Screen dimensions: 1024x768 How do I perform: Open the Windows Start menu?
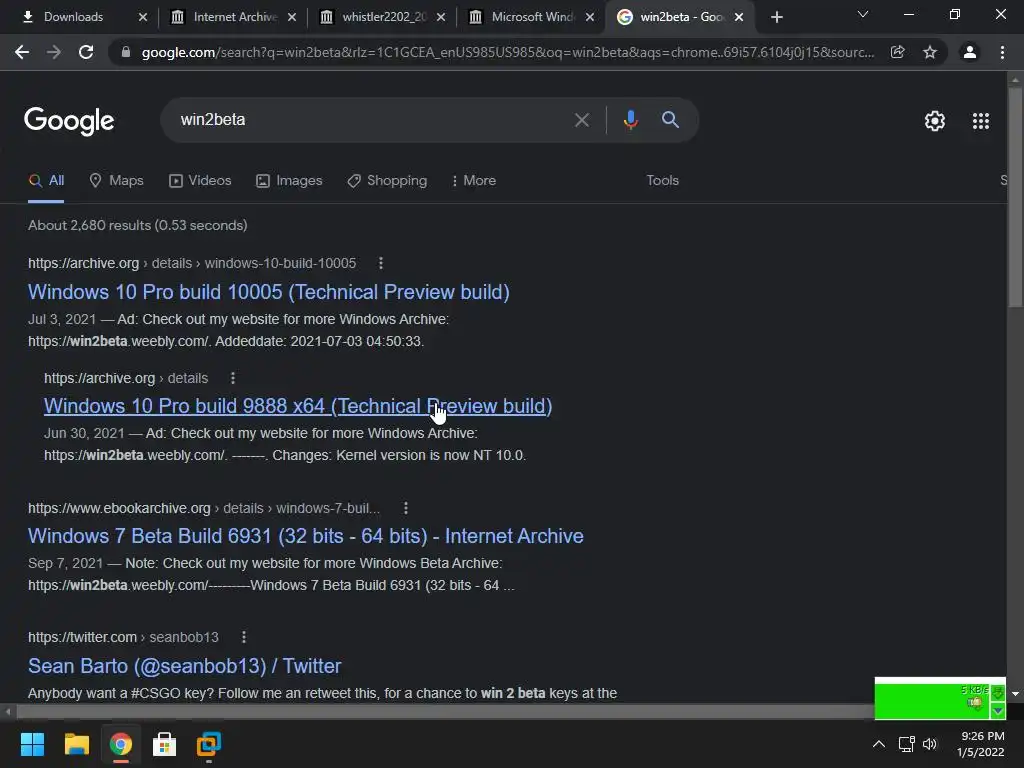[x=32, y=744]
